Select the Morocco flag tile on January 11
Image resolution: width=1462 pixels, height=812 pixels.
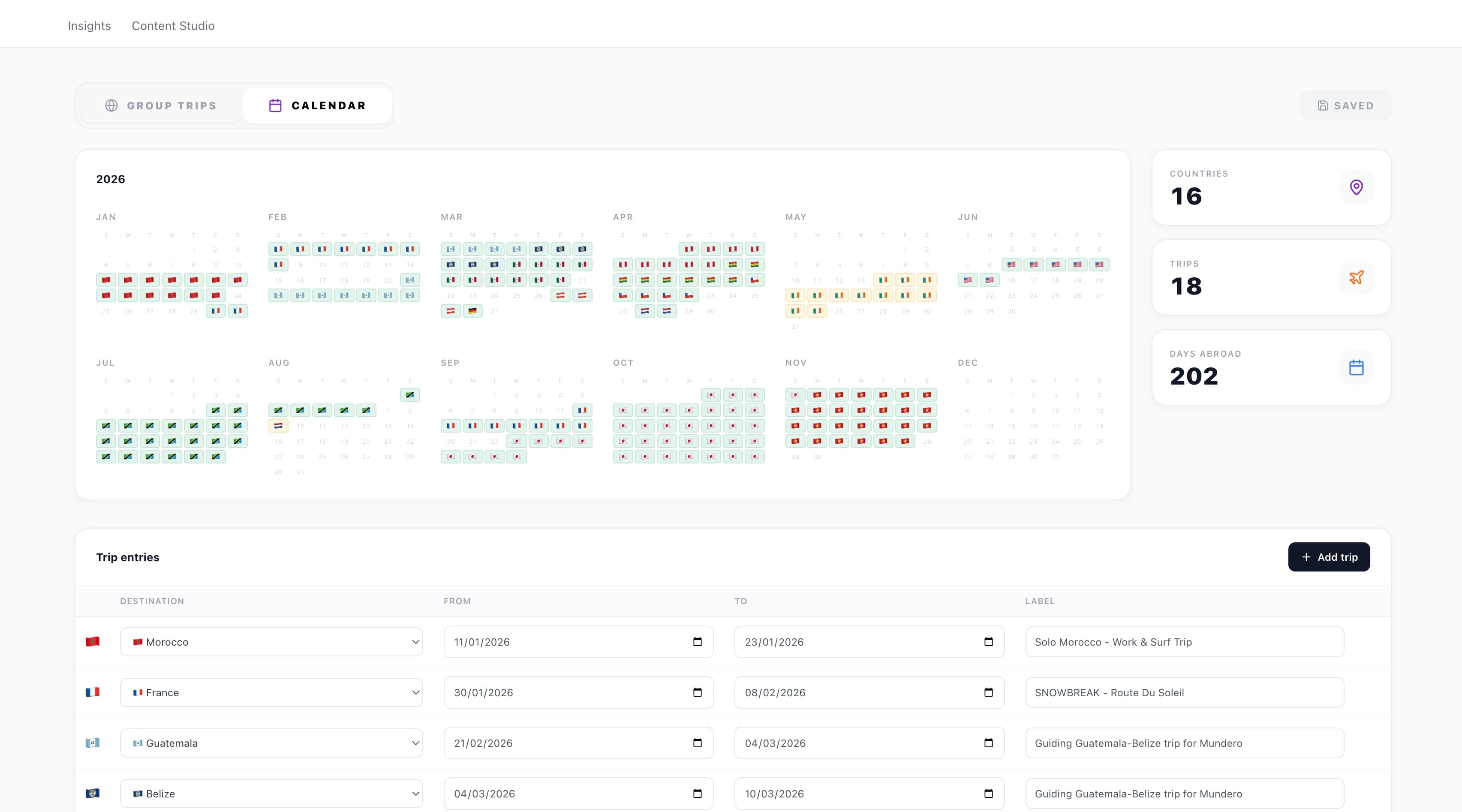(x=105, y=280)
